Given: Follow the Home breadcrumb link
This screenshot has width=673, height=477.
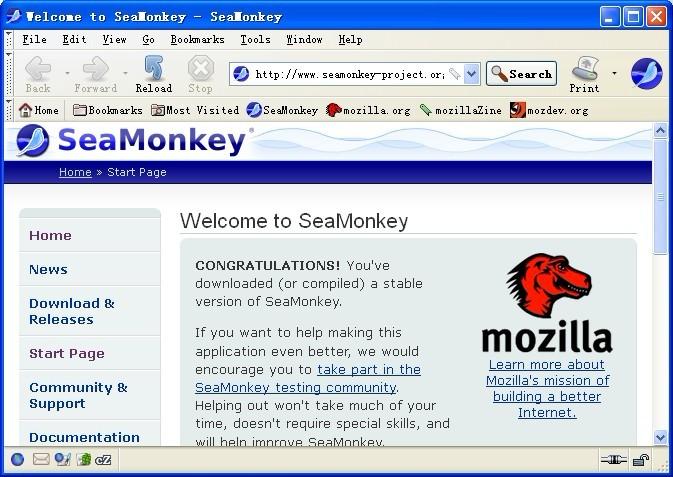Looking at the screenshot, I should [x=75, y=172].
